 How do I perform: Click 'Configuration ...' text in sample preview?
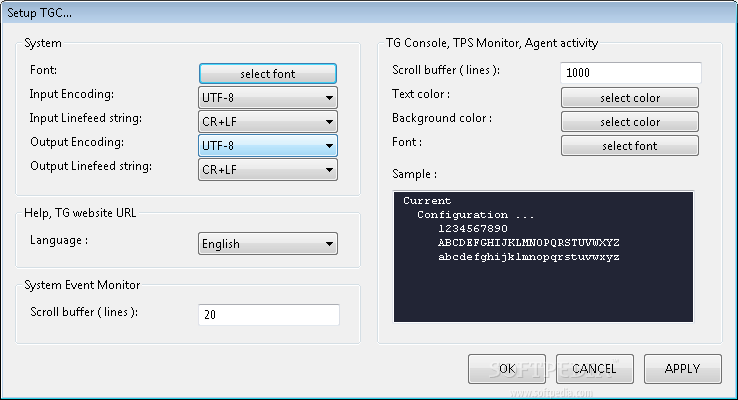[x=464, y=215]
